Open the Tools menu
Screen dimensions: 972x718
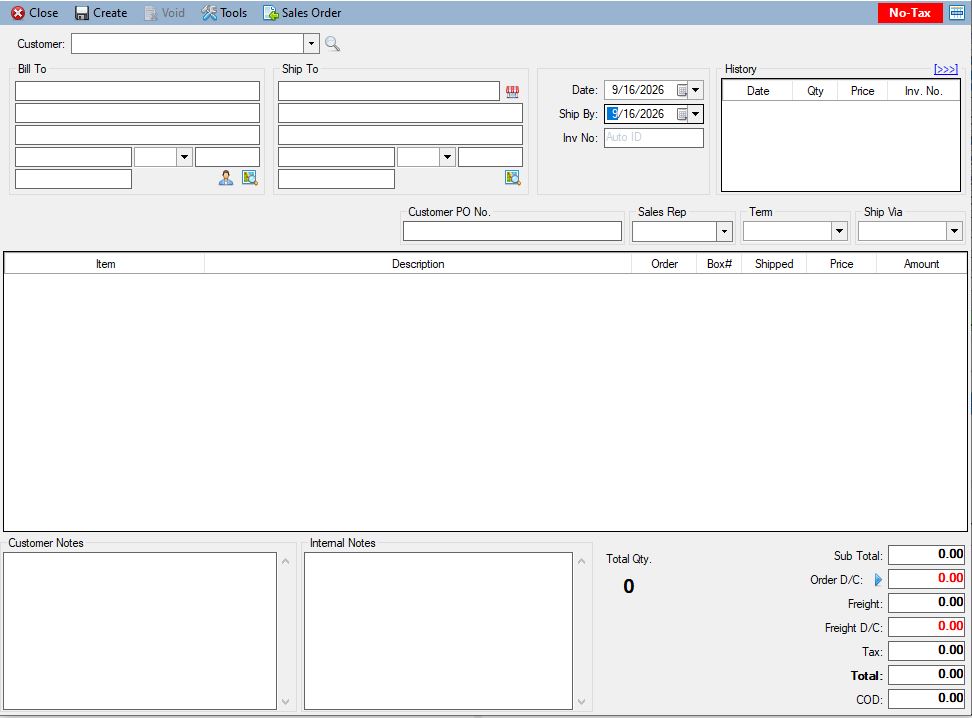pos(224,12)
